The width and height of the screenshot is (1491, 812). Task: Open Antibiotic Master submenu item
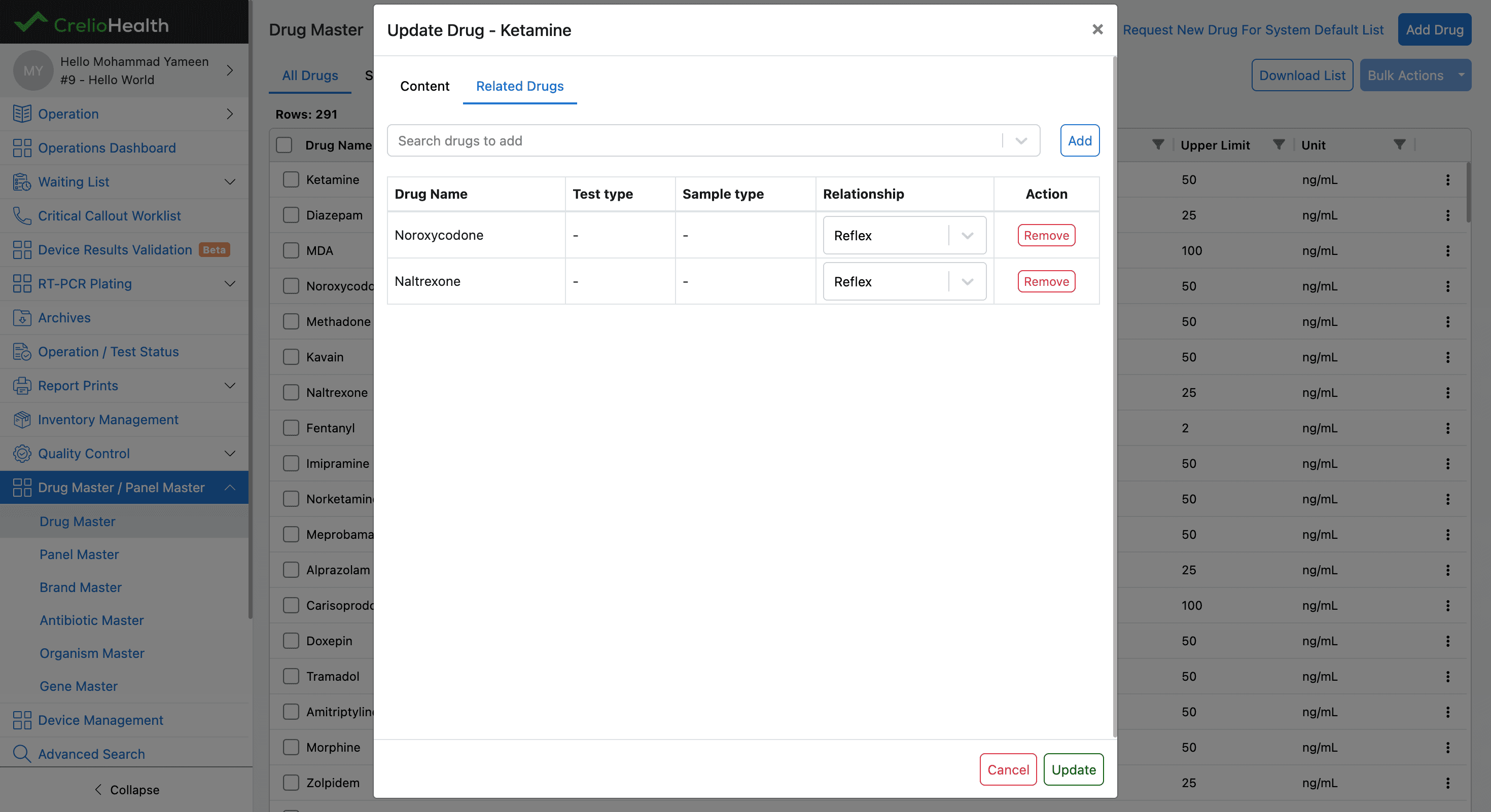point(91,620)
